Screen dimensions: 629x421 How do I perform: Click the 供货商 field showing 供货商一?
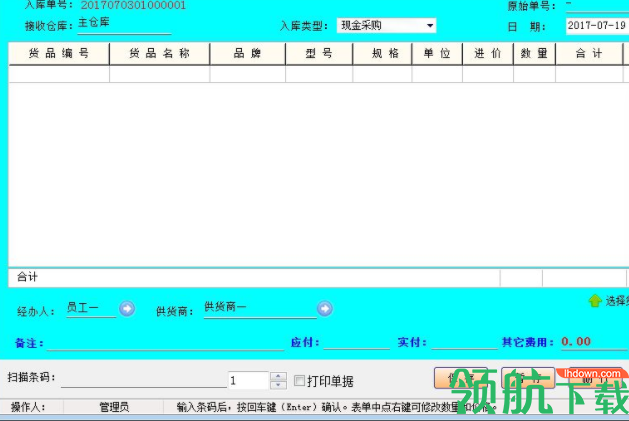[x=260, y=309]
